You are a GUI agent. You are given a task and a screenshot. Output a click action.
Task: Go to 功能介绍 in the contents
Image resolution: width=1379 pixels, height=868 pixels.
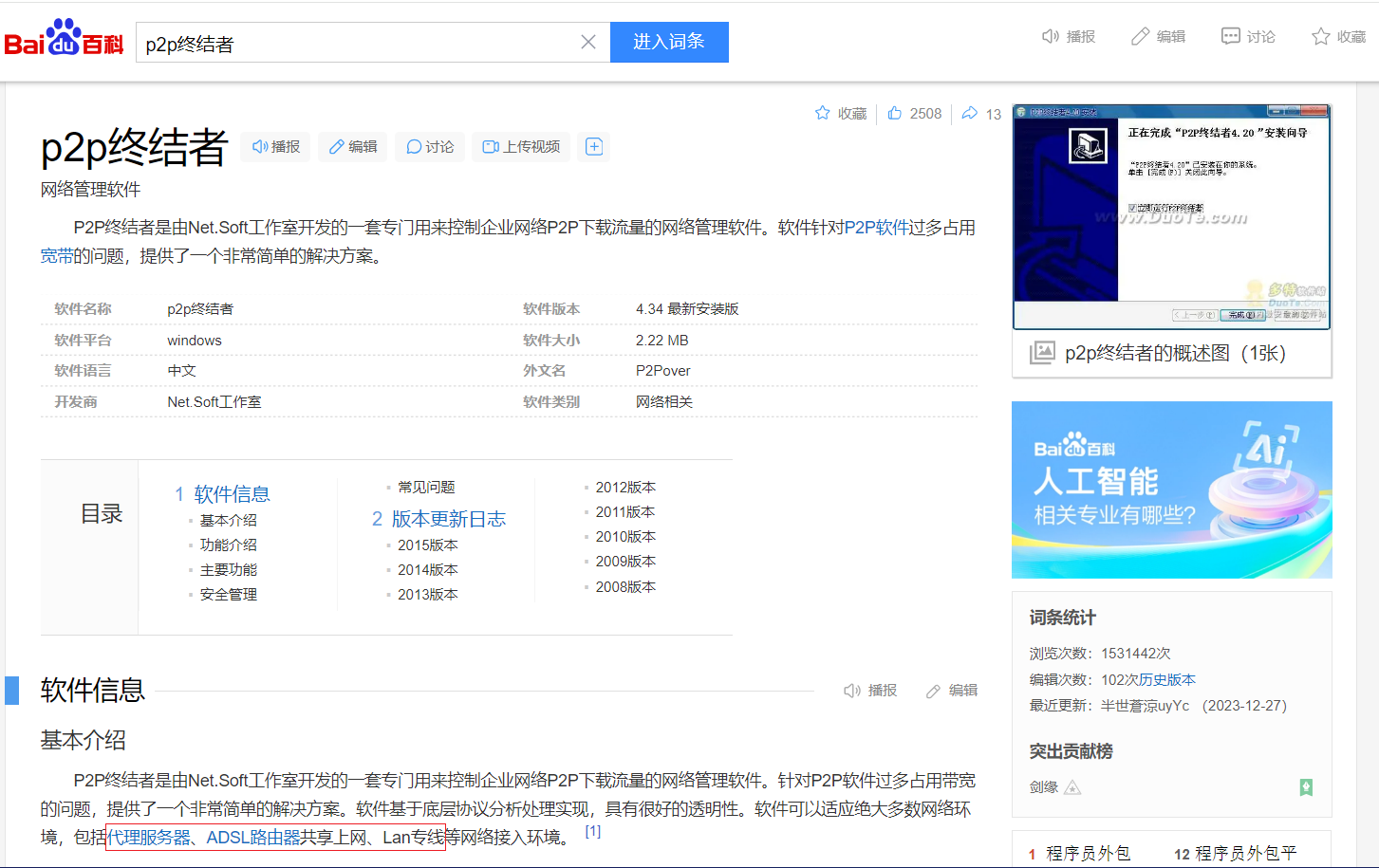[x=229, y=545]
